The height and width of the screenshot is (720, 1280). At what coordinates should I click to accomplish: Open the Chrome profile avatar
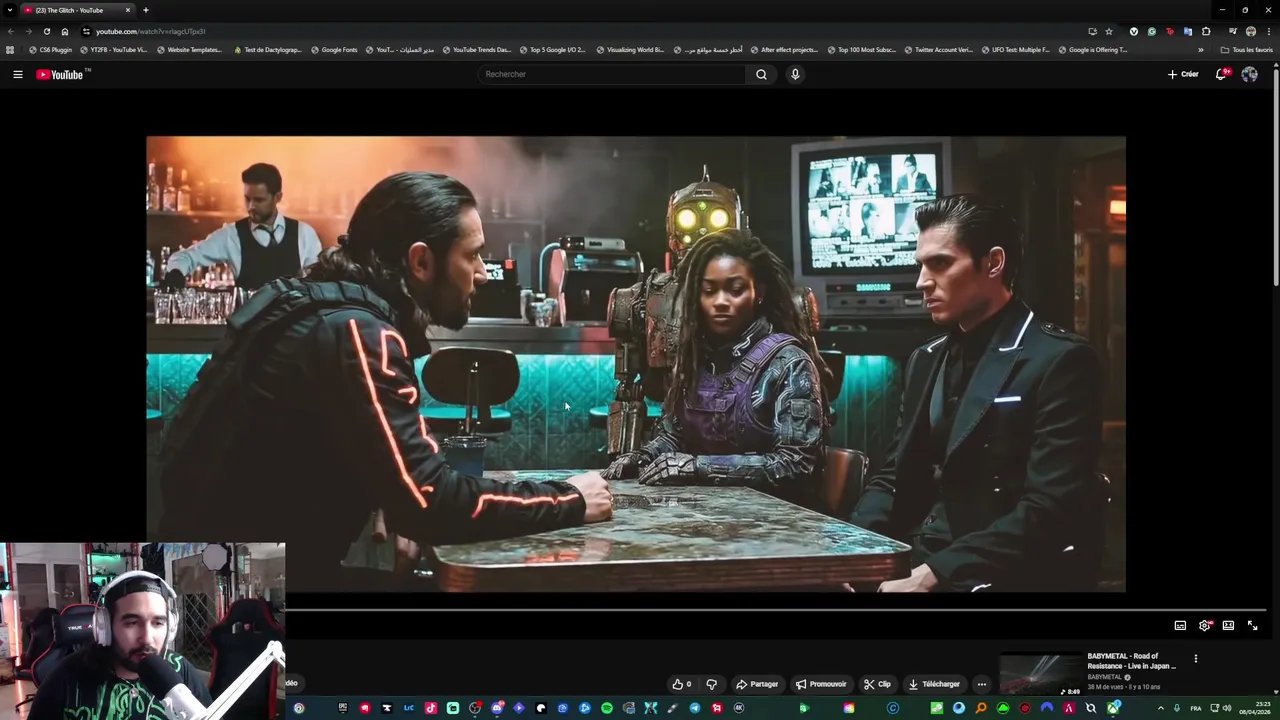(1251, 31)
